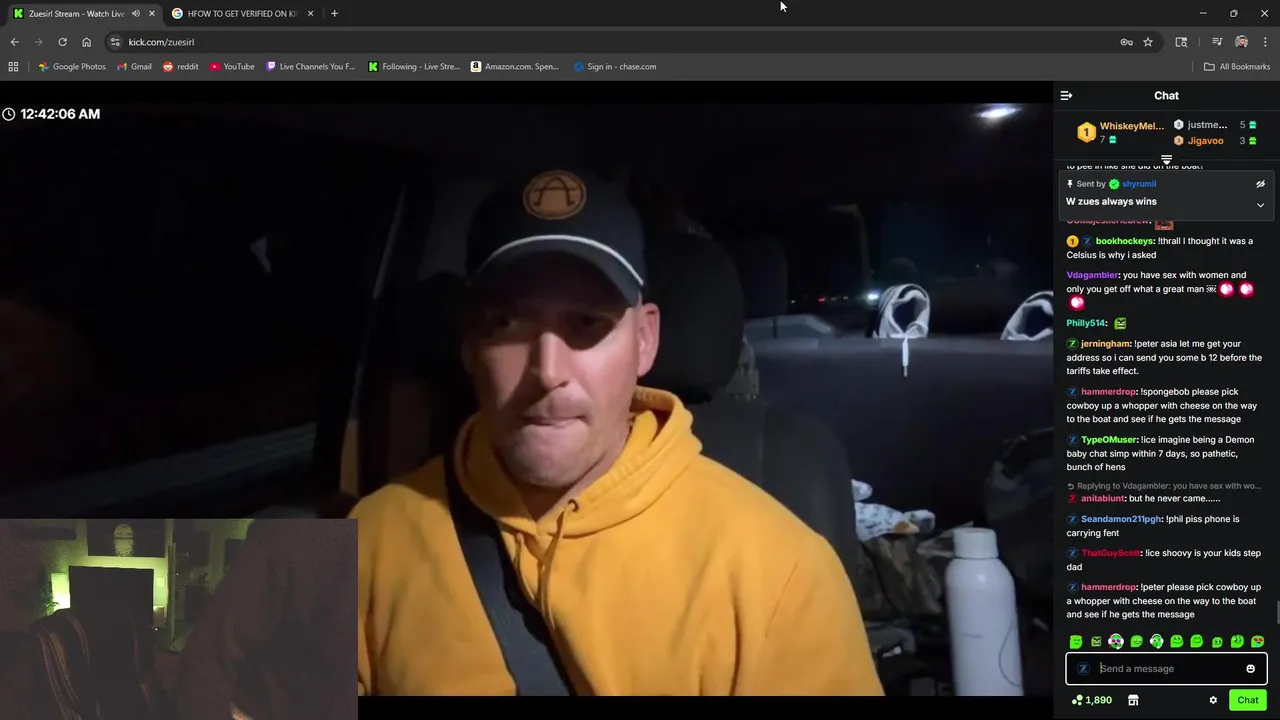Pick the angry green emote
This screenshot has height=720, width=1280.
[x=1096, y=642]
